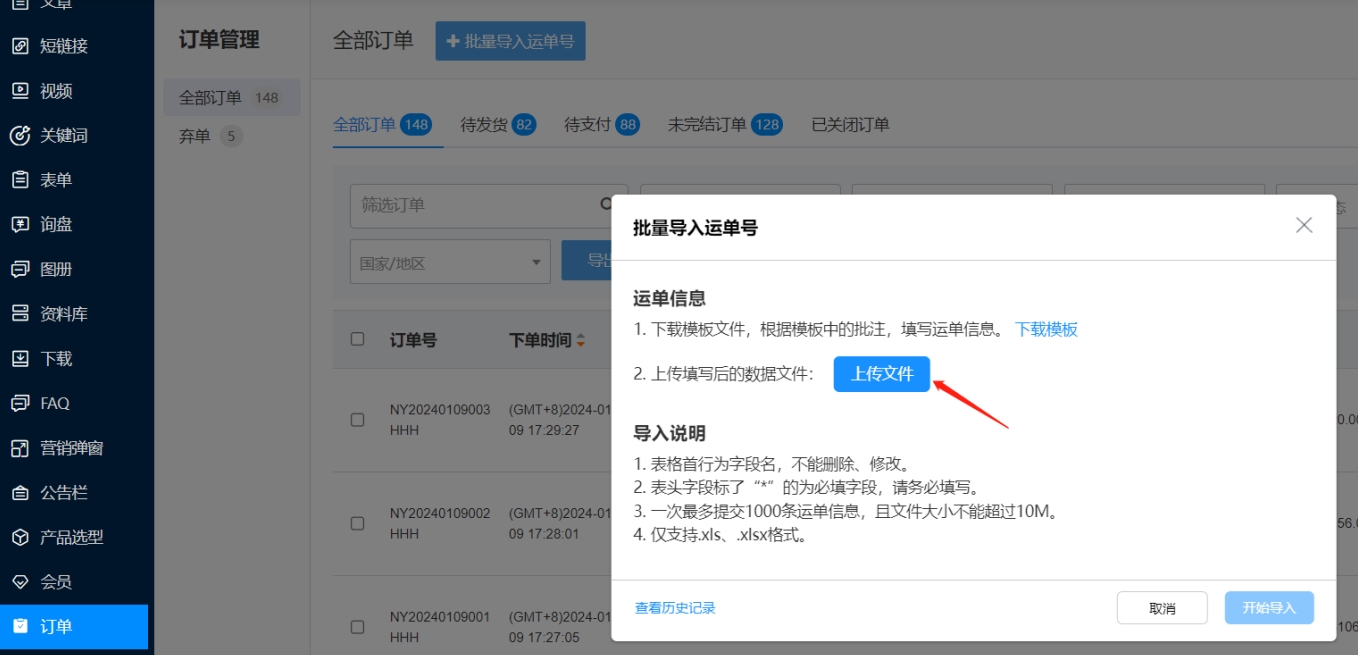The height and width of the screenshot is (655, 1358).
Task: Click the 询盘 inquiry icon in sidebar
Action: (20, 224)
